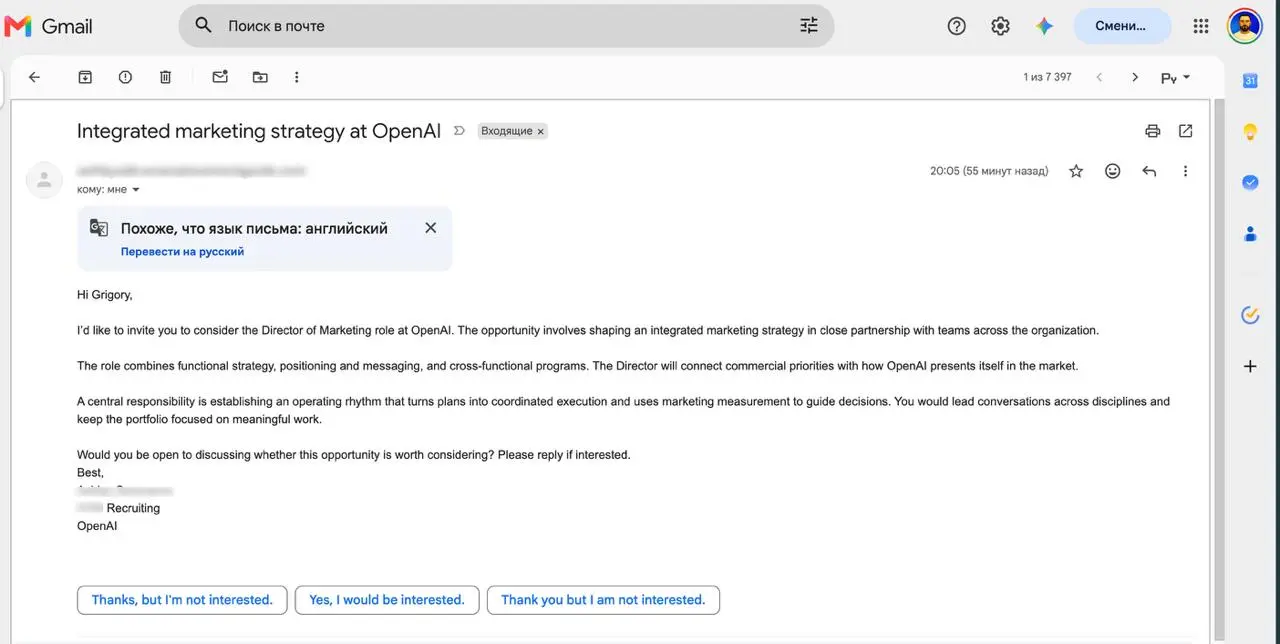Viewport: 1280px width, 644px height.
Task: Click the '1 из 7 397' counter
Action: (1047, 77)
